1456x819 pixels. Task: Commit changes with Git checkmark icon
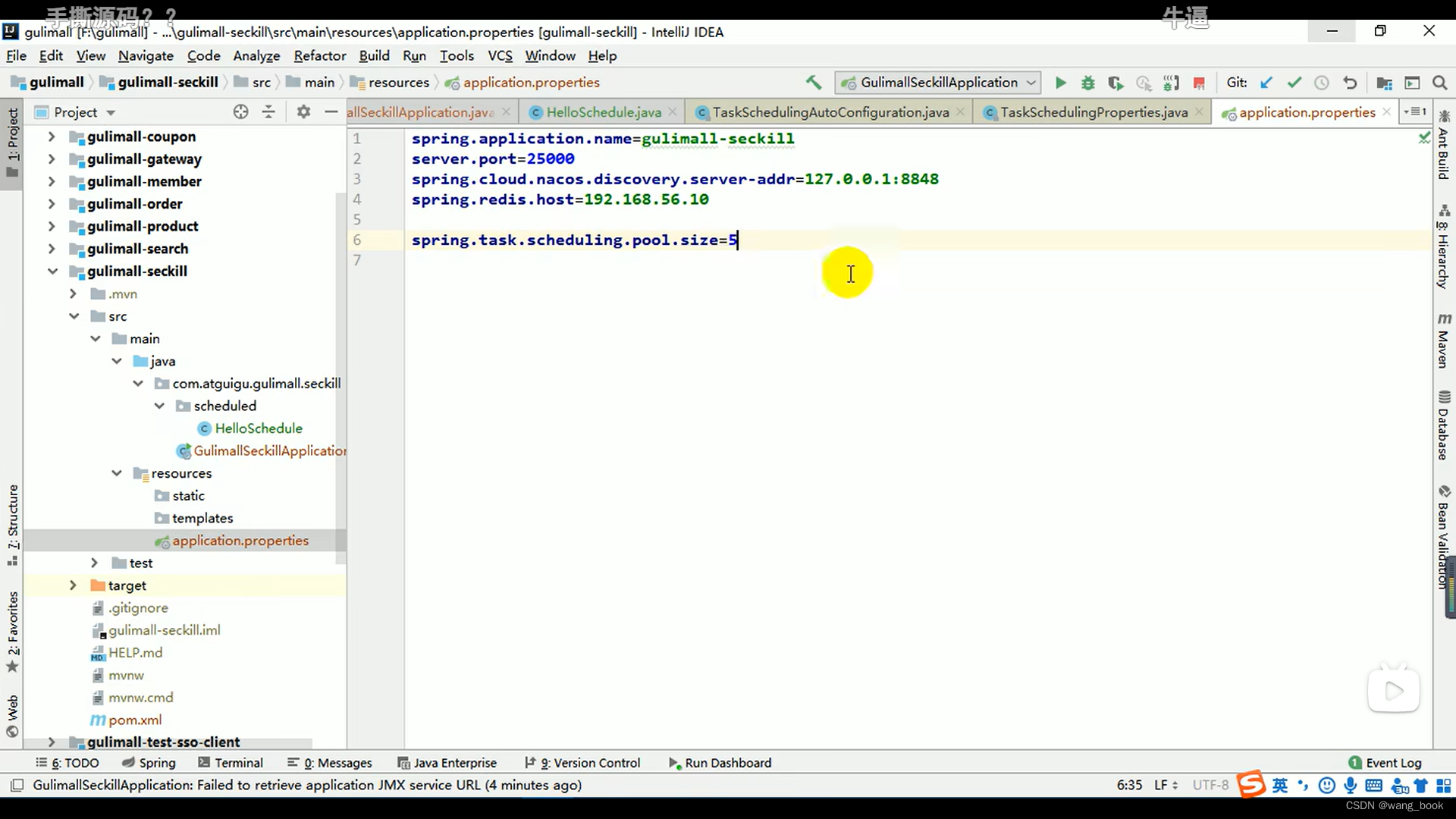(x=1294, y=83)
